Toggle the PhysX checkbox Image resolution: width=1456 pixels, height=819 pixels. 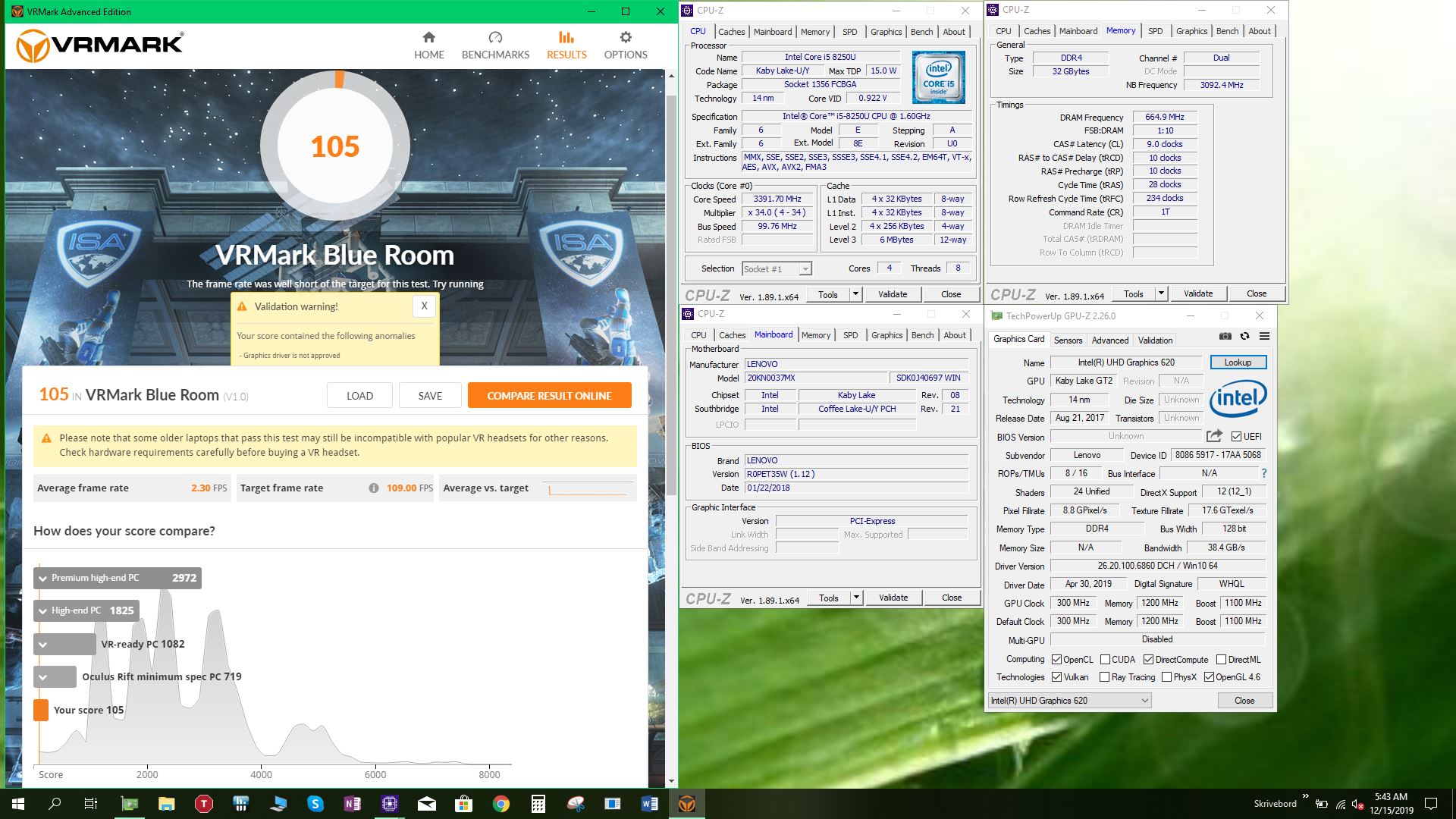coord(1166,677)
